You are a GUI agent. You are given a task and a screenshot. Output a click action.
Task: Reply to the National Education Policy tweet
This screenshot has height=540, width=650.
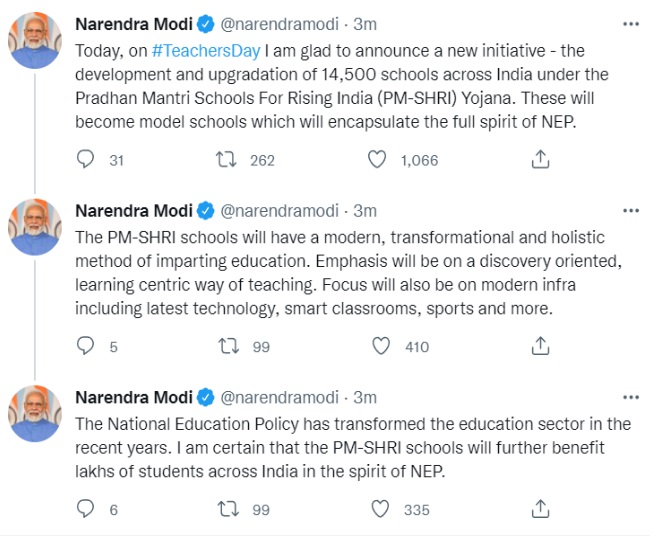[86, 509]
